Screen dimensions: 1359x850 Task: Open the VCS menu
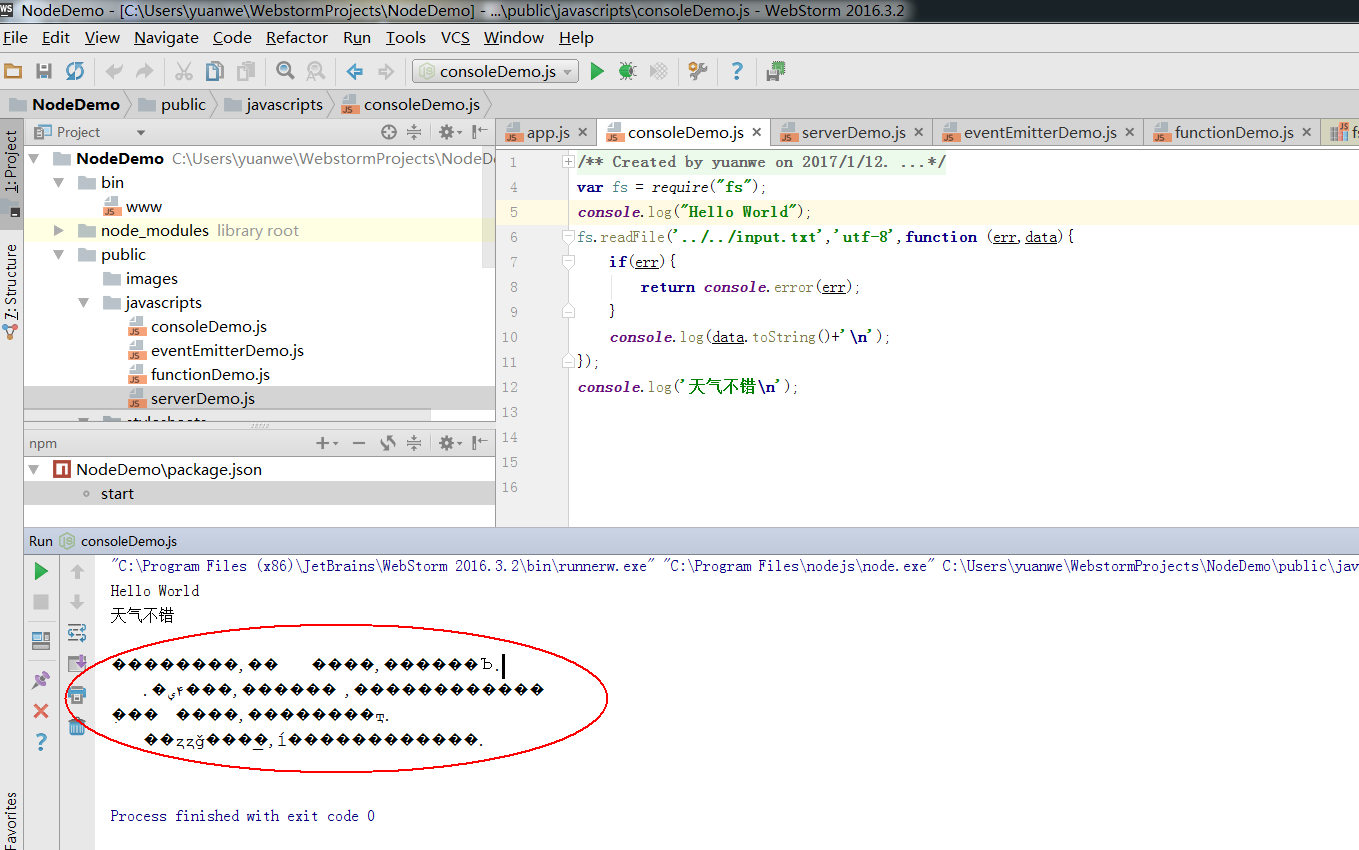click(455, 37)
